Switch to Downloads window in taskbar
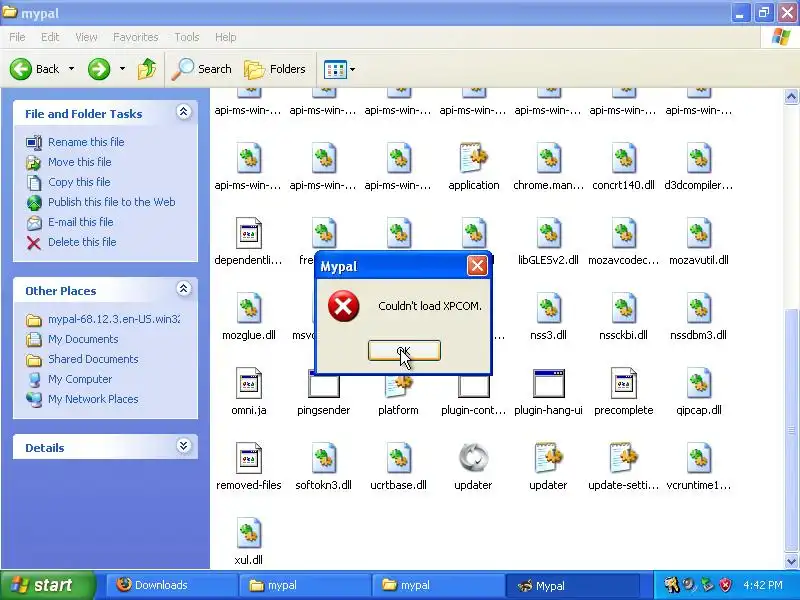The image size is (800, 600). tap(171, 585)
